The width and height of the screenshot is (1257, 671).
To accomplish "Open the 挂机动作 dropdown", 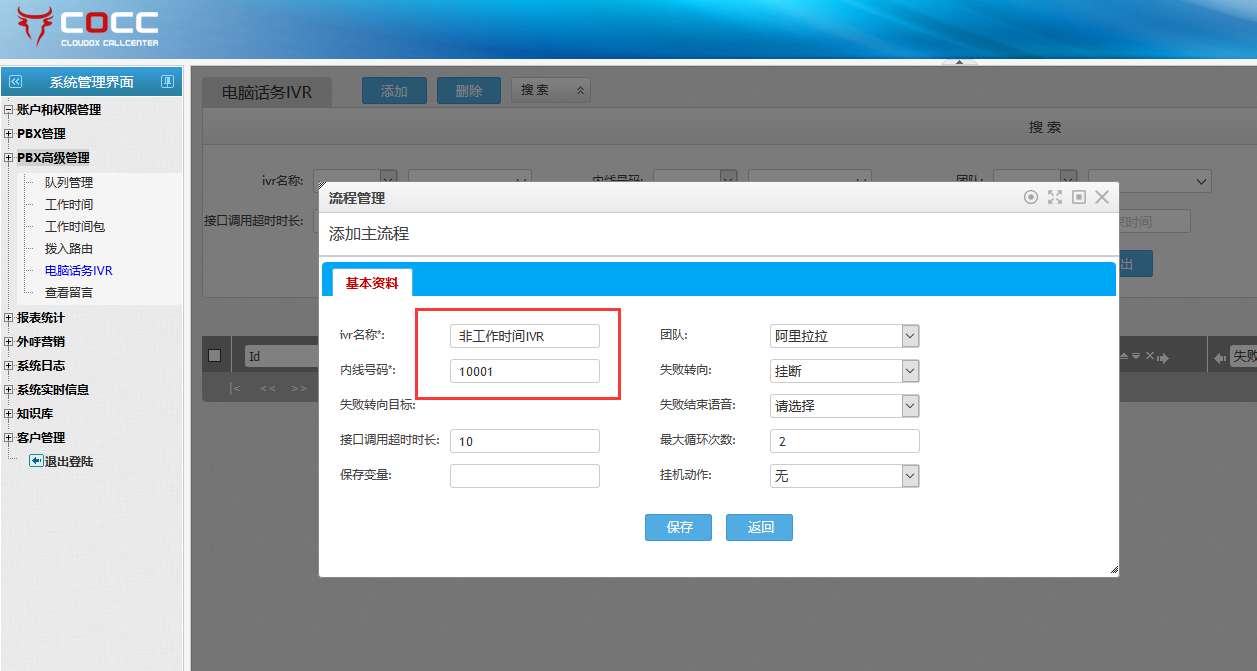I will [x=909, y=476].
